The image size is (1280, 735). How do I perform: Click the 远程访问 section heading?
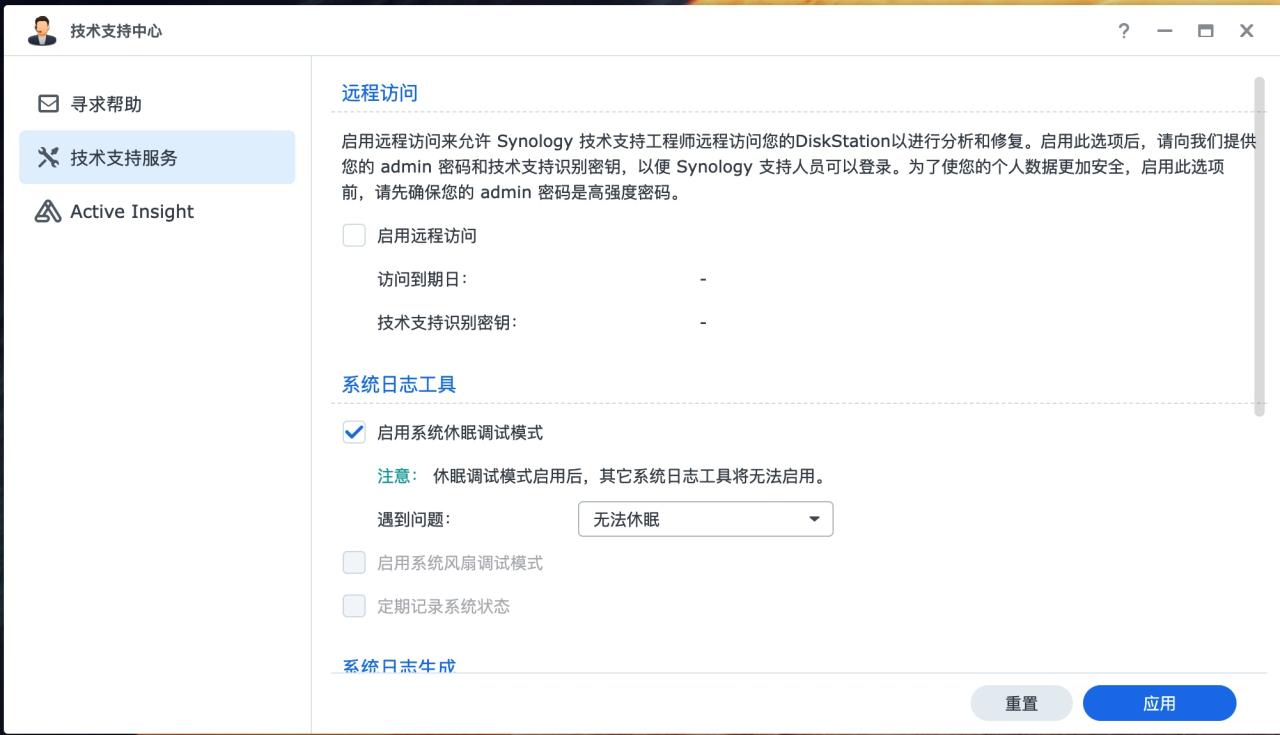point(378,92)
